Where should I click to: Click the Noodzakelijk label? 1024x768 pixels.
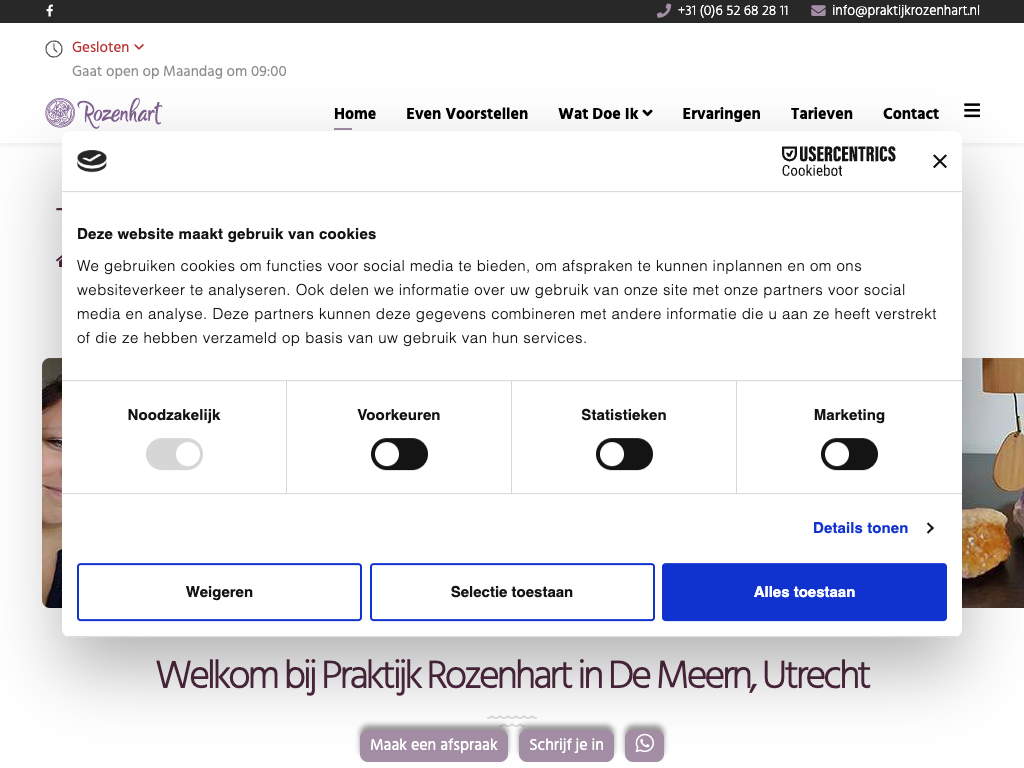pos(174,415)
